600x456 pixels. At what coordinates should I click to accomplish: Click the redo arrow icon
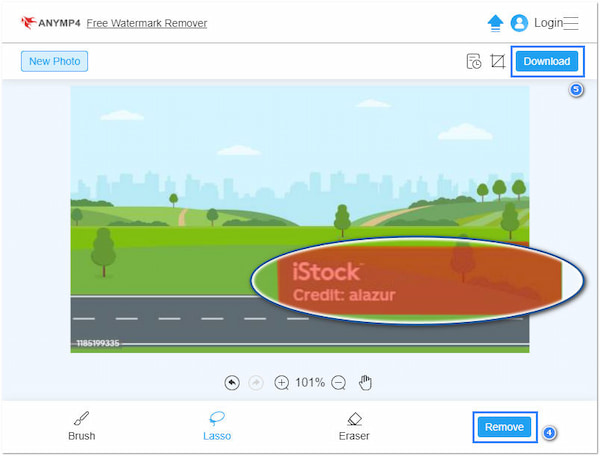pos(257,382)
